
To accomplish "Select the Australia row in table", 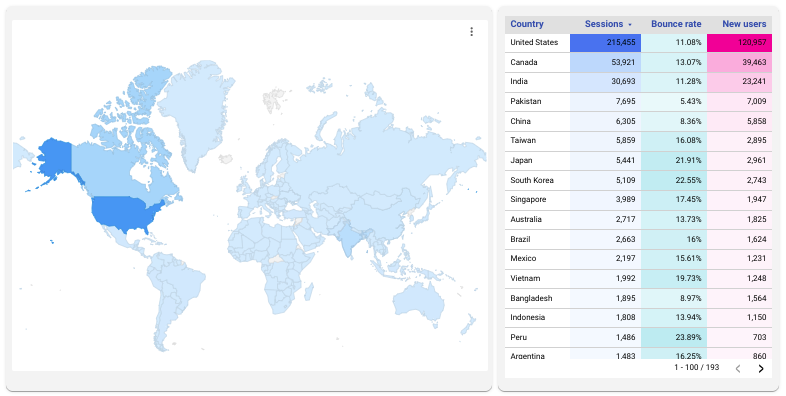I will (x=638, y=219).
